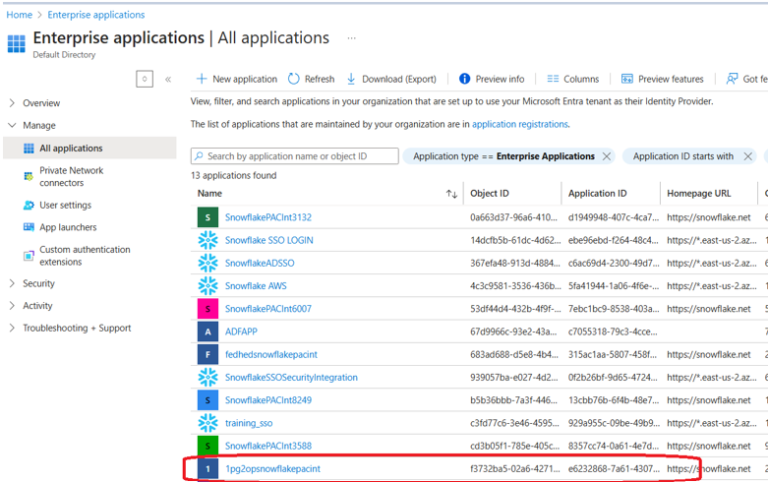Click the SnowflakeADSSO snowflake icon
The height and width of the screenshot is (482, 768).
coord(208,263)
